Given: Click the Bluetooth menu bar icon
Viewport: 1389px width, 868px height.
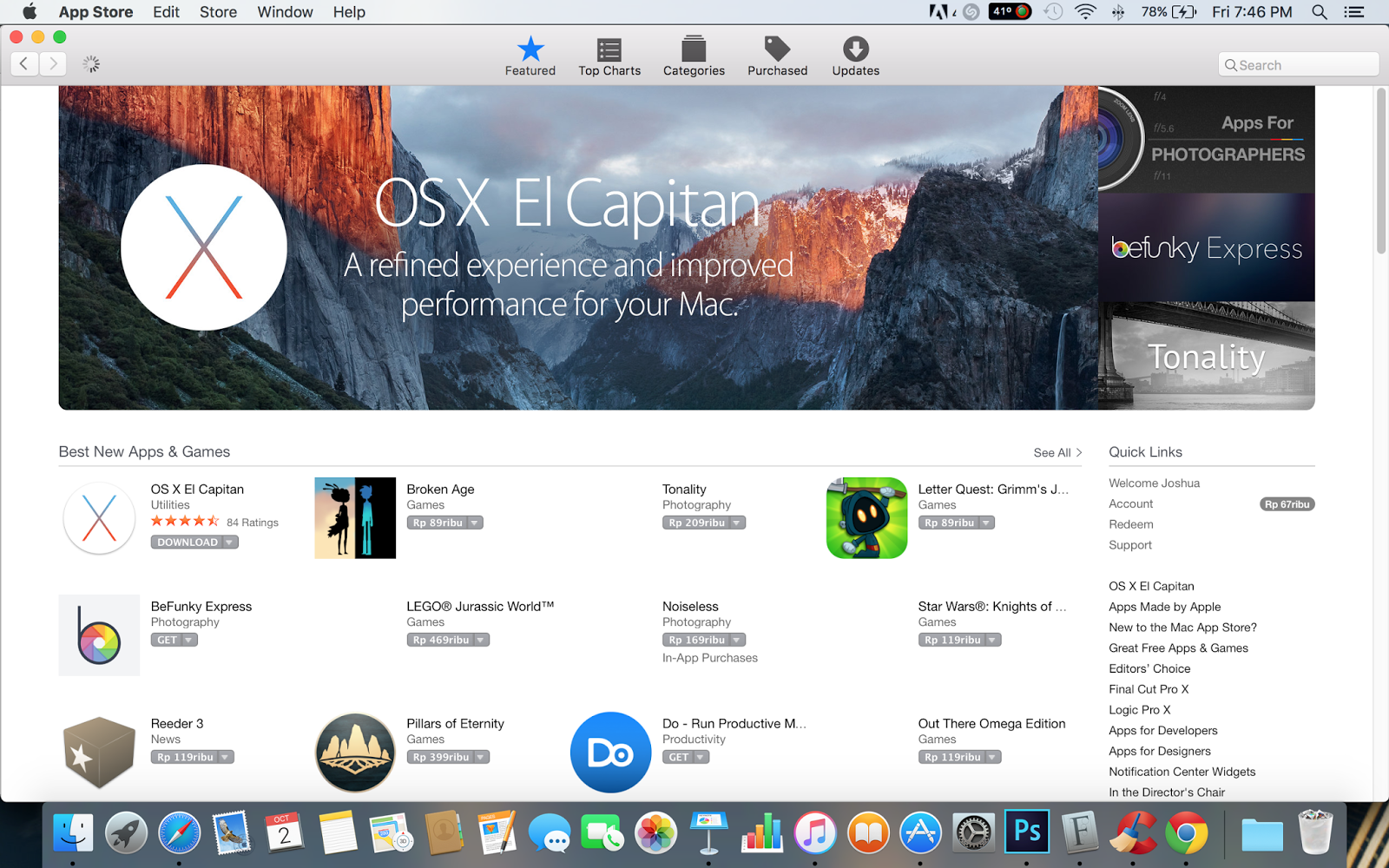Looking at the screenshot, I should tap(1118, 12).
